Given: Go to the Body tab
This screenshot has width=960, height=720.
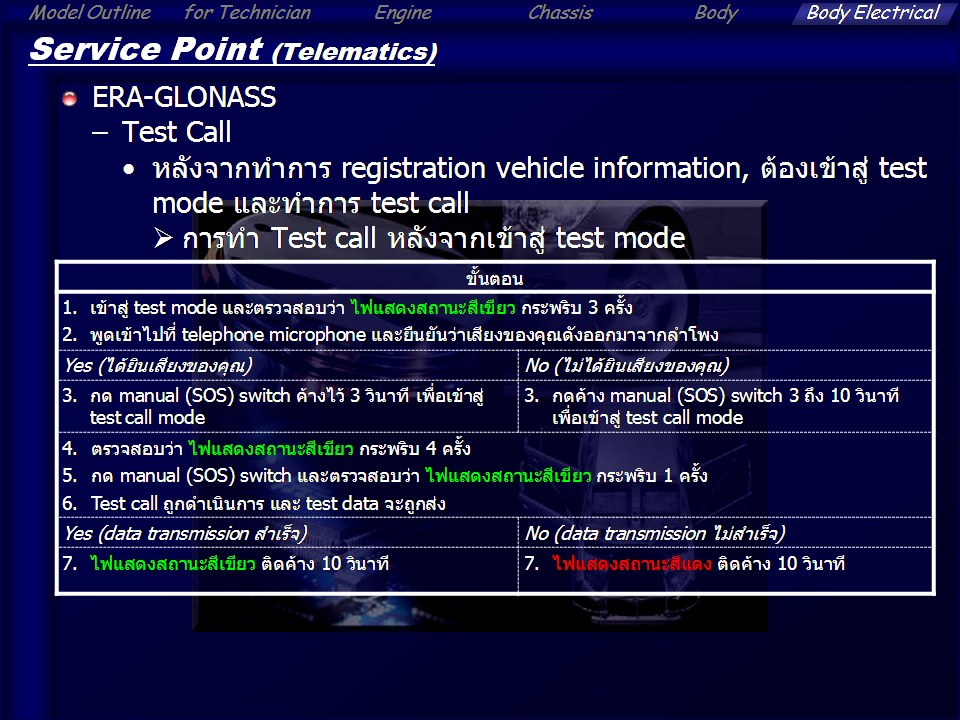Looking at the screenshot, I should click(x=716, y=13).
